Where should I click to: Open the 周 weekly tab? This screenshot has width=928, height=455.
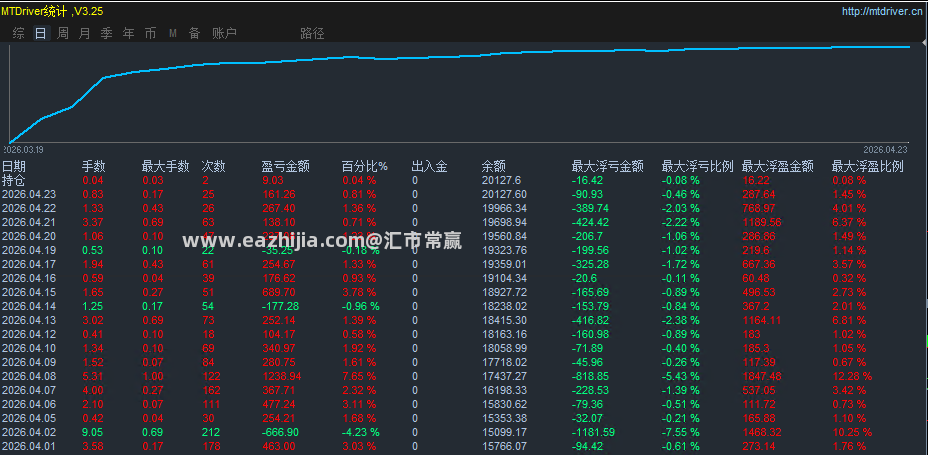point(63,34)
